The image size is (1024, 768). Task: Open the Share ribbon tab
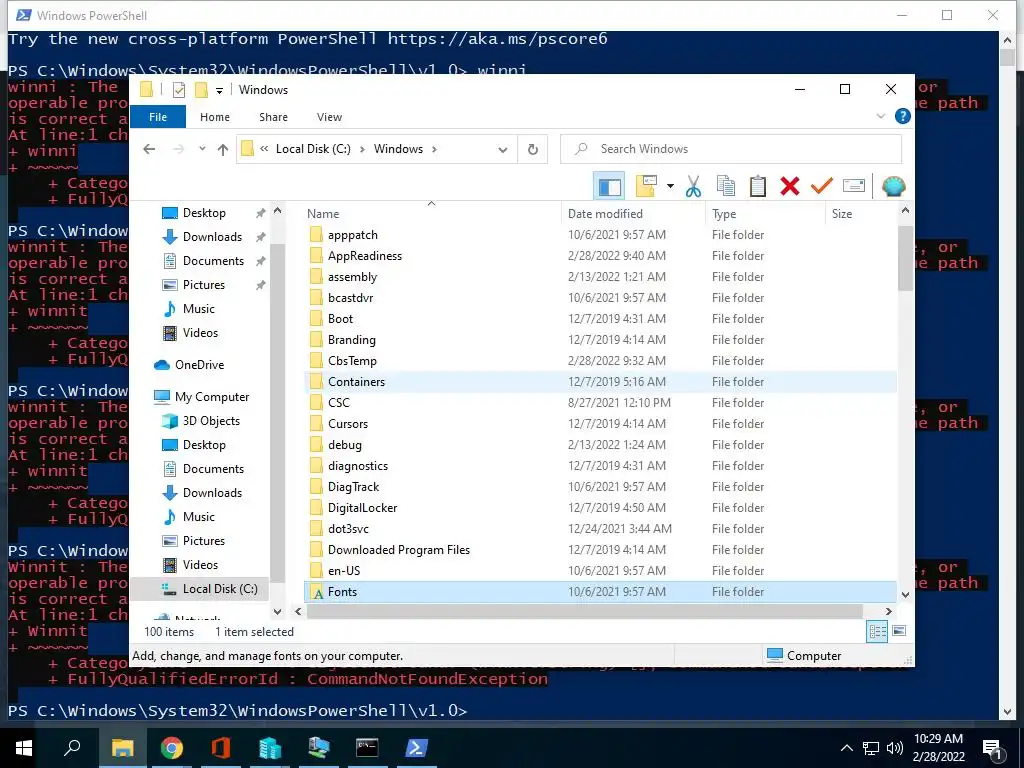point(273,117)
